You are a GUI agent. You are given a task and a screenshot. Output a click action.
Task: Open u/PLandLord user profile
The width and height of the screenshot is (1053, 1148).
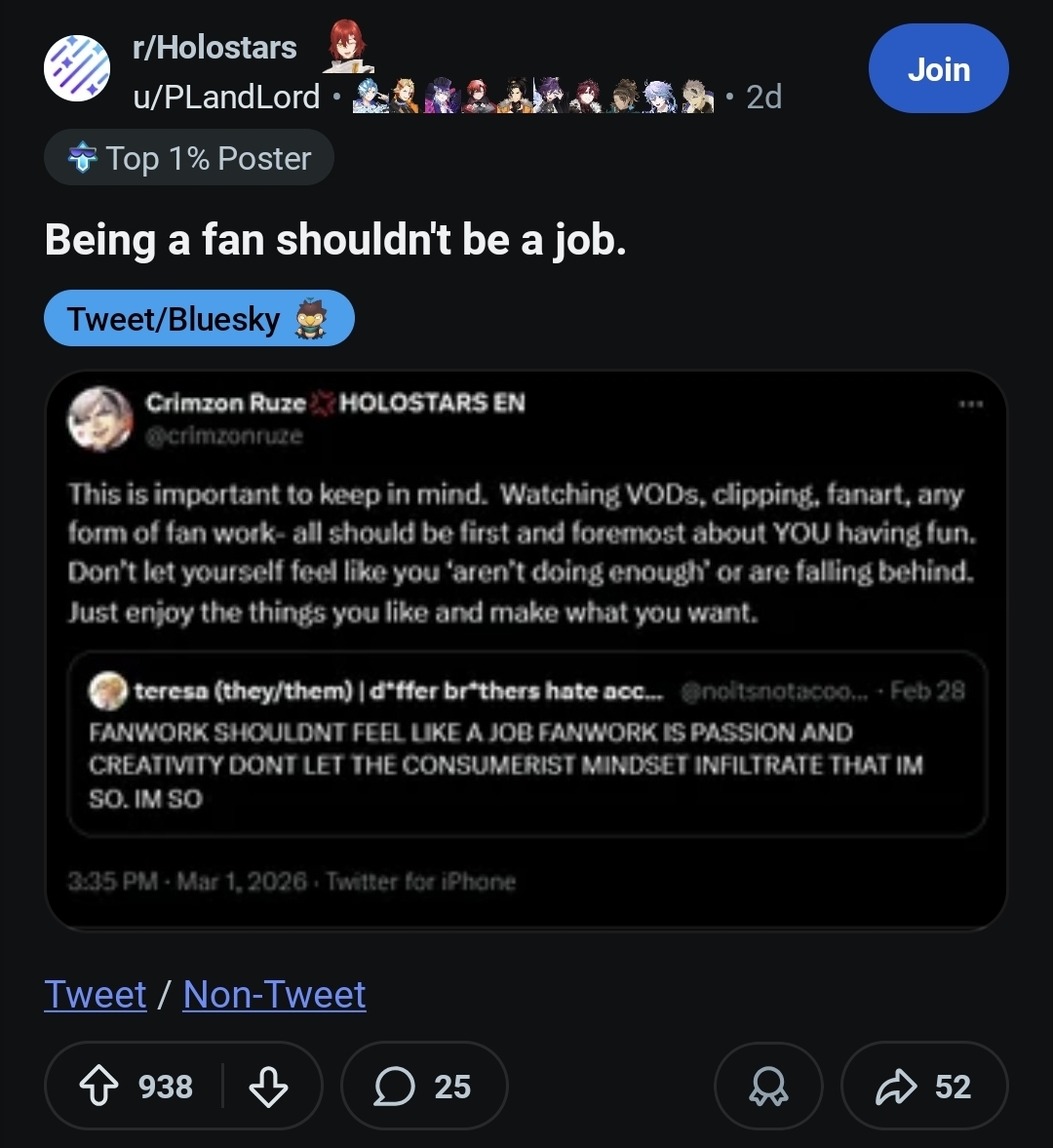coord(226,97)
